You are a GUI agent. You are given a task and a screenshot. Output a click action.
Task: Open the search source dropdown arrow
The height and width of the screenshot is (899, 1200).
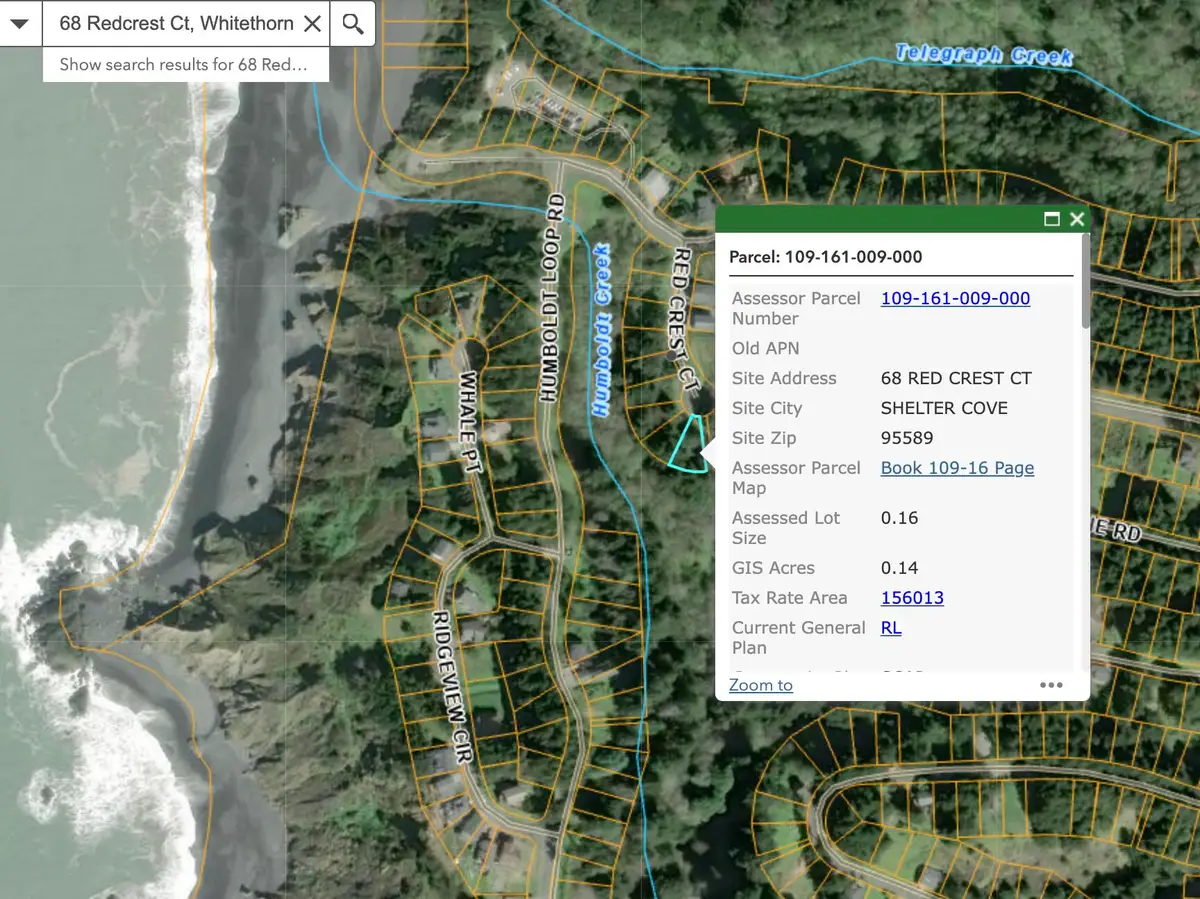coord(20,23)
